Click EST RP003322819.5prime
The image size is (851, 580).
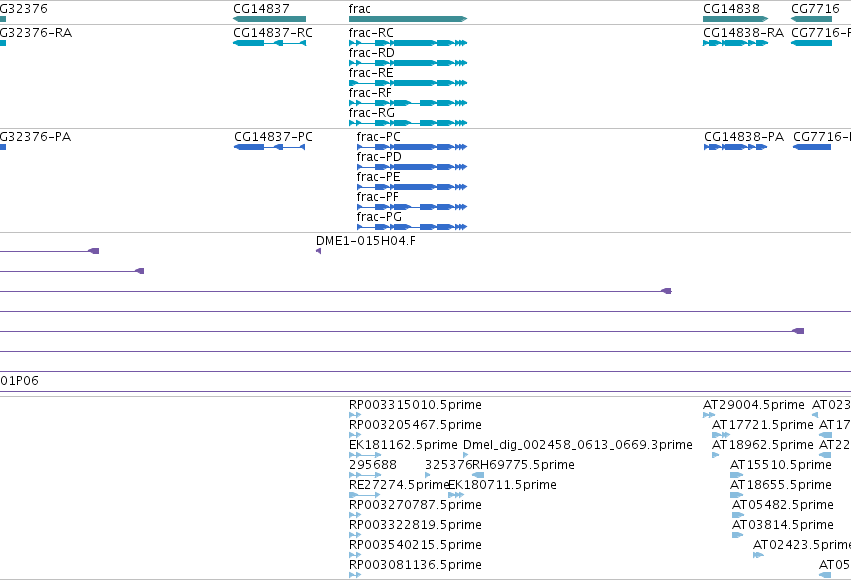(x=415, y=525)
